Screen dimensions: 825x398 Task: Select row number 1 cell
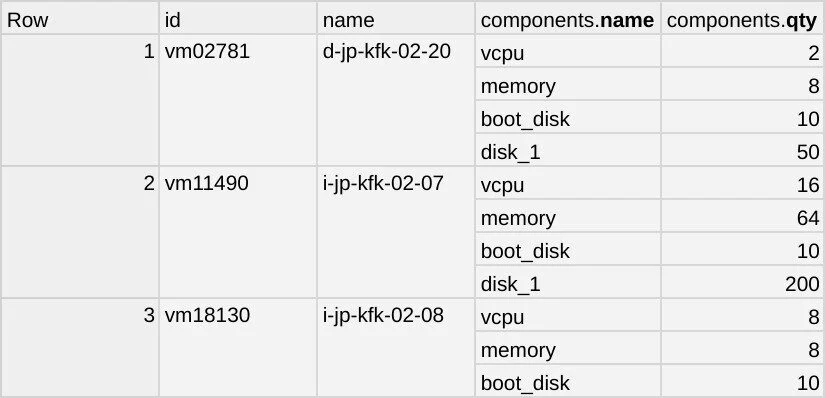click(x=79, y=100)
